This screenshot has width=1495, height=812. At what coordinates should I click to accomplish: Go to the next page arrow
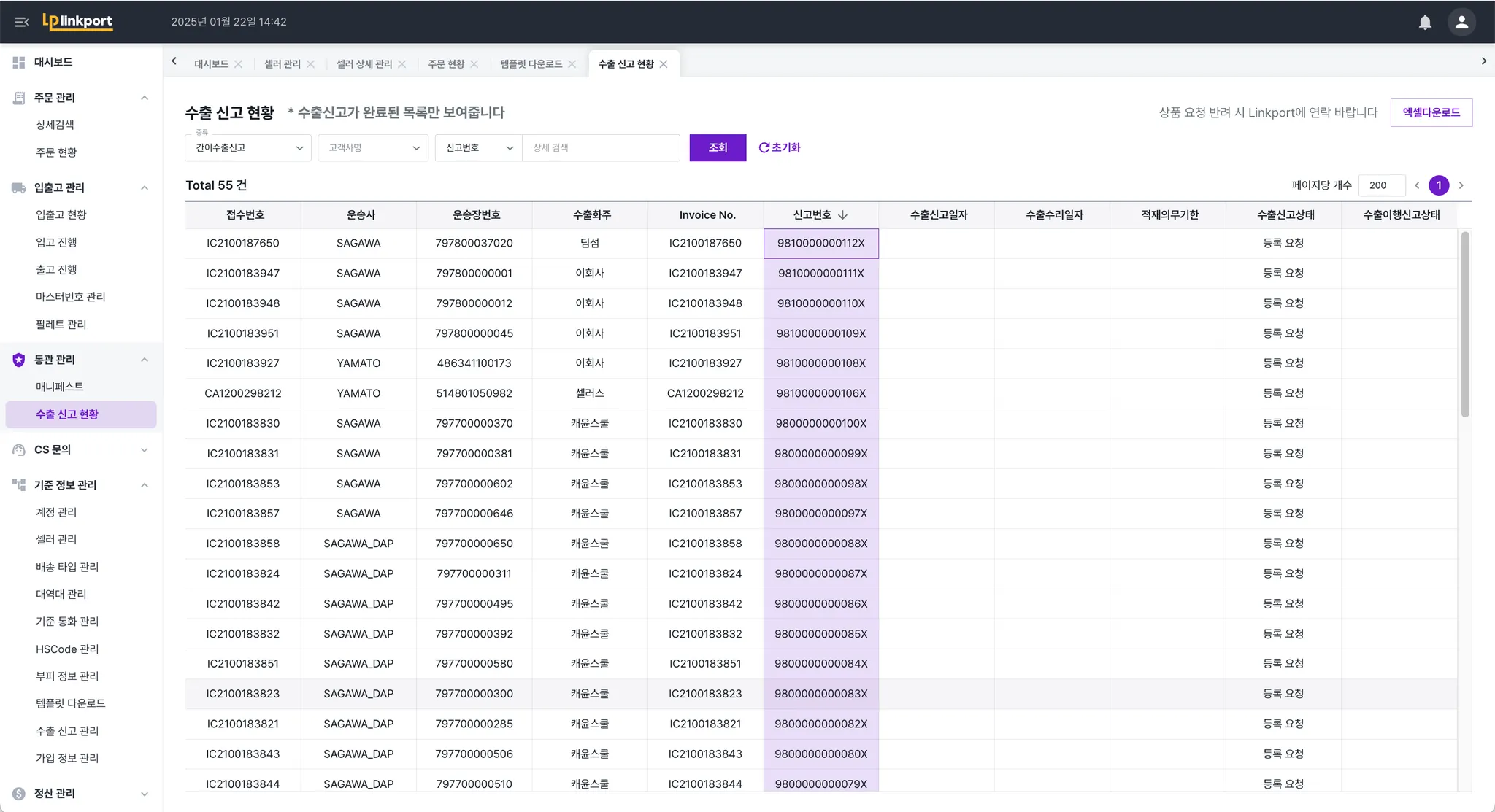tap(1461, 185)
